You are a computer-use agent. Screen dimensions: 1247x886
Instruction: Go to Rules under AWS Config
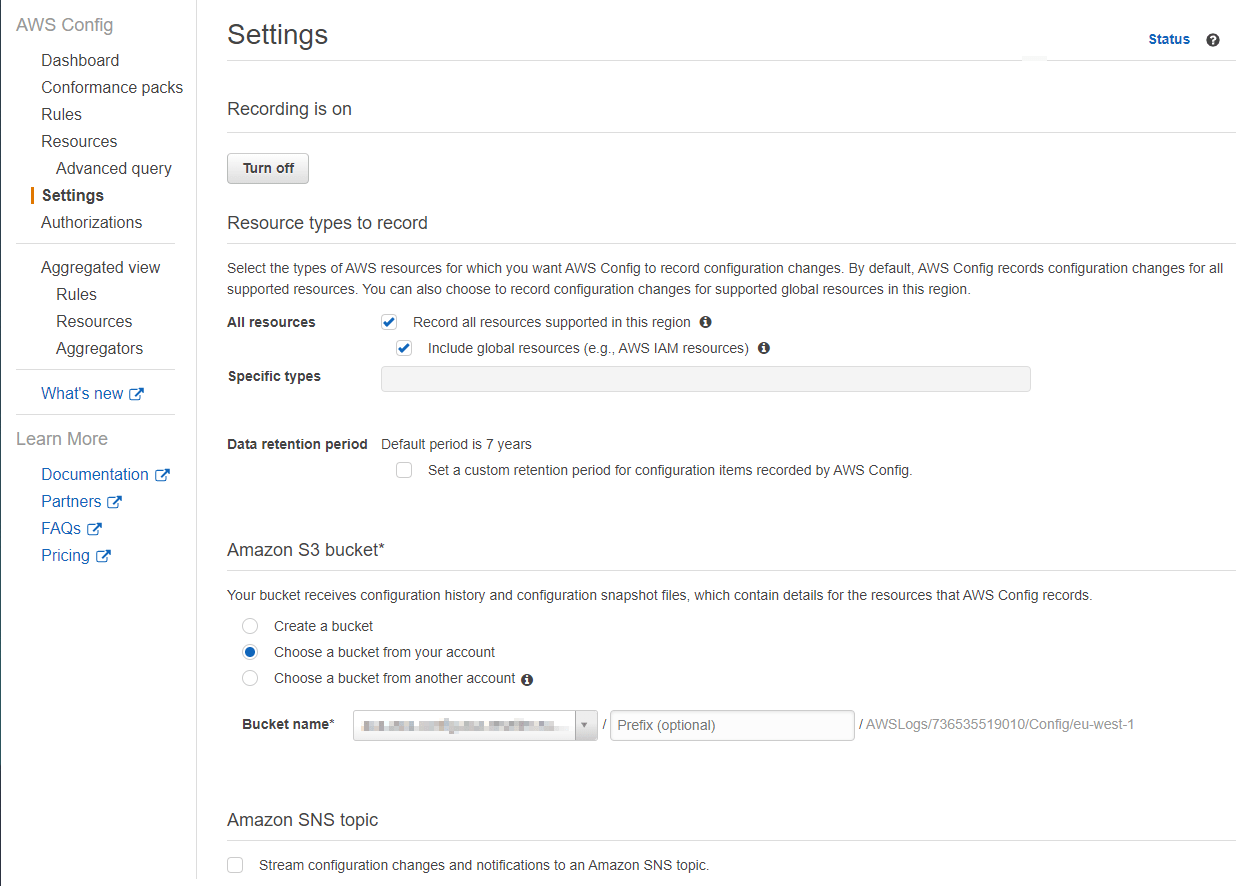(x=61, y=114)
